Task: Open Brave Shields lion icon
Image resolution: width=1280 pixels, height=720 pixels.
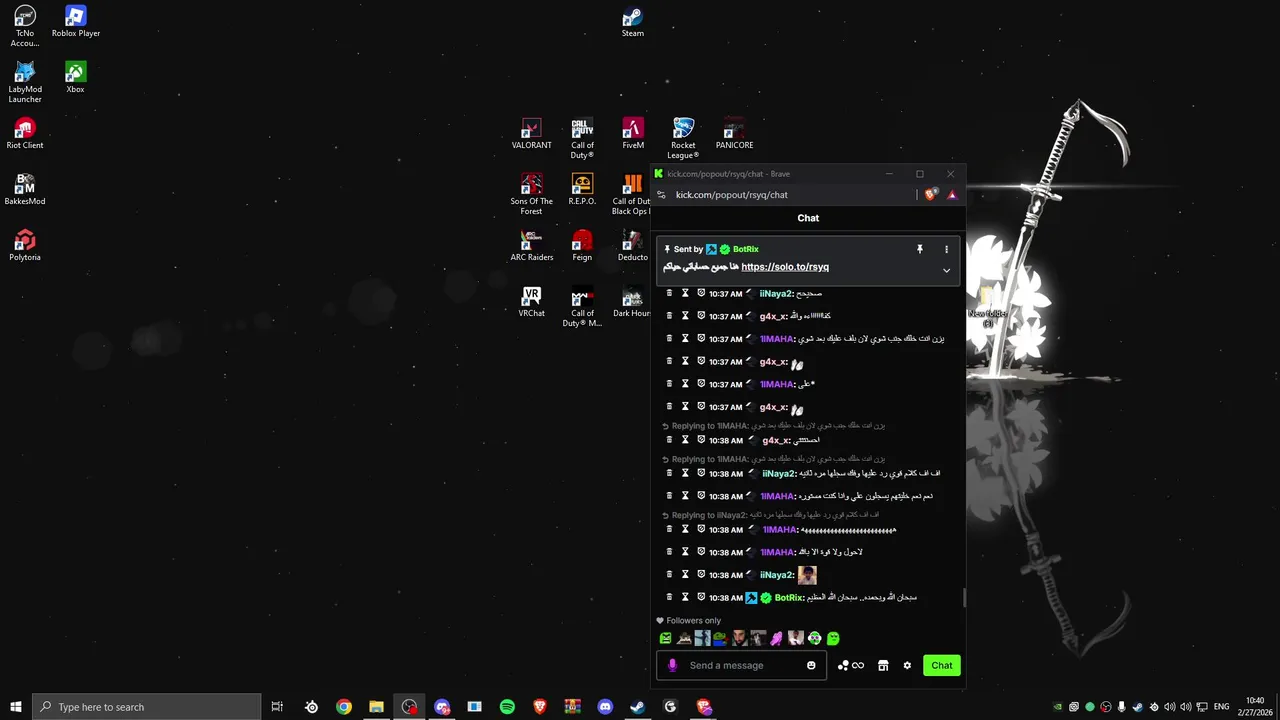Action: [931, 195]
